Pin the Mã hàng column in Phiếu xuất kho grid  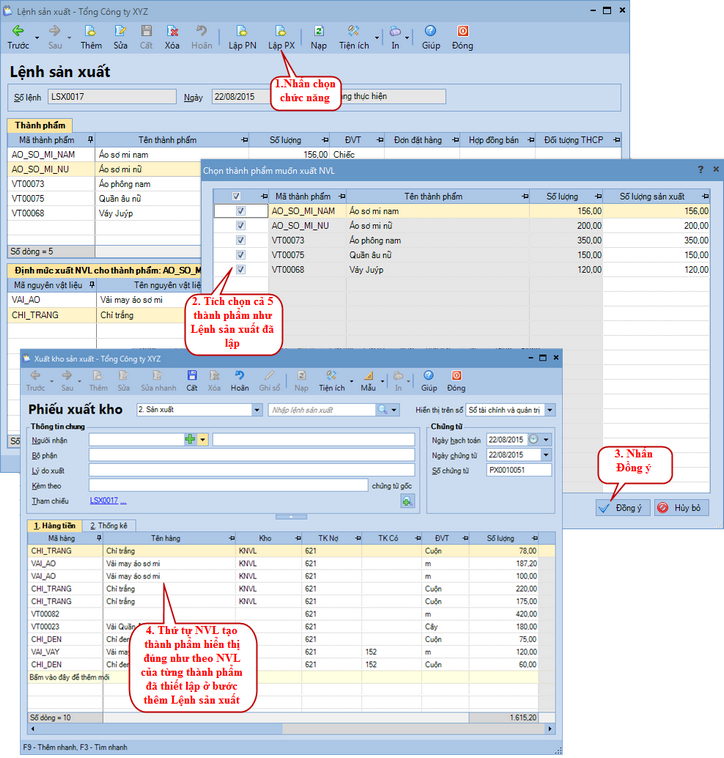(99, 538)
